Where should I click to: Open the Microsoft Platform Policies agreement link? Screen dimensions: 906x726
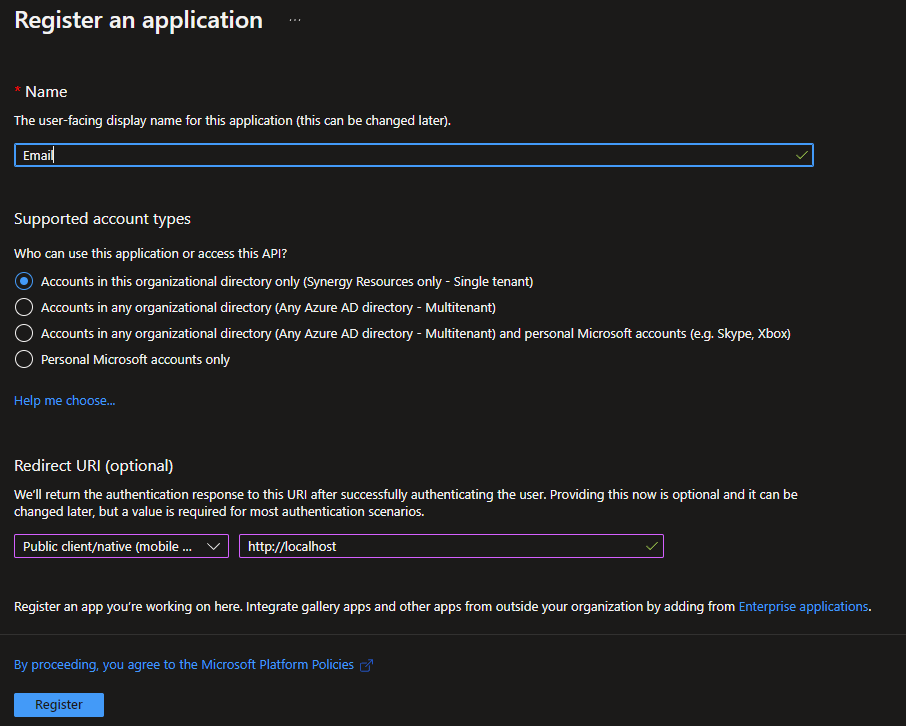pos(184,665)
